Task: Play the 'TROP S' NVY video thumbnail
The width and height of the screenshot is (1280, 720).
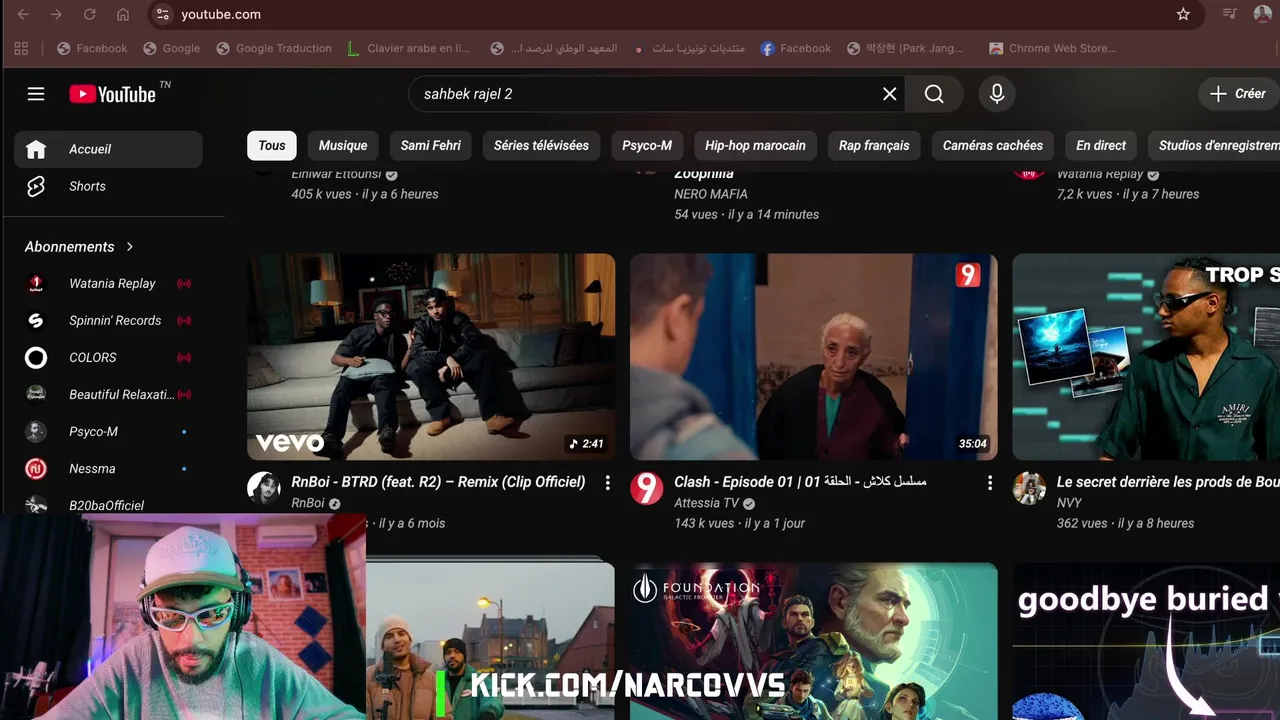Action: tap(1146, 357)
